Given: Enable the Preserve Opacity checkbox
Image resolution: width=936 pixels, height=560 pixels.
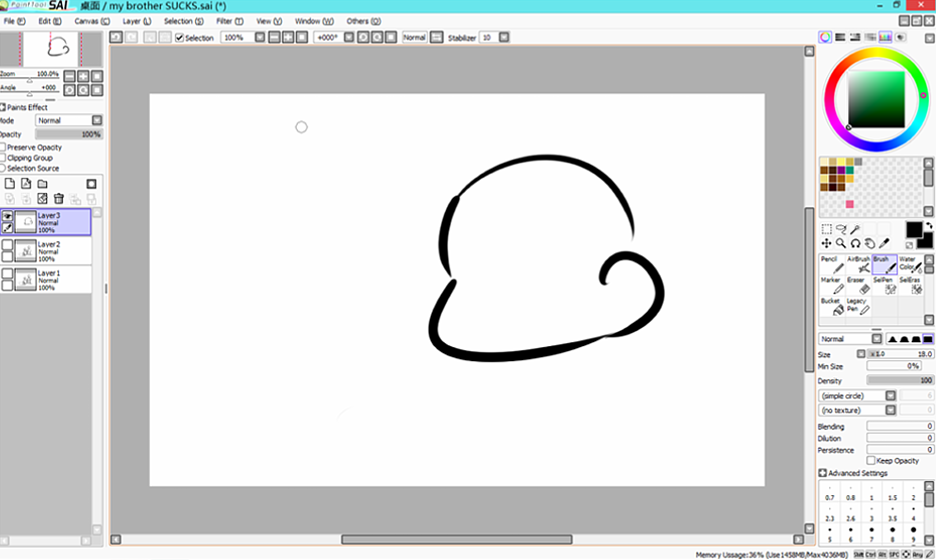Looking at the screenshot, I should click(x=3, y=147).
